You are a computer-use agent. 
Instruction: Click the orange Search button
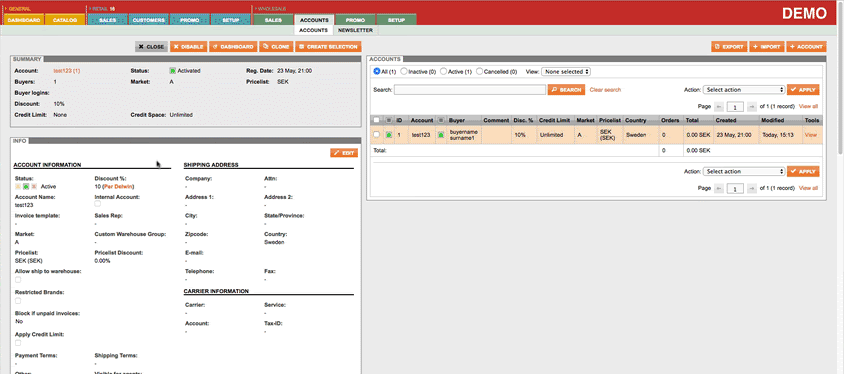566,90
